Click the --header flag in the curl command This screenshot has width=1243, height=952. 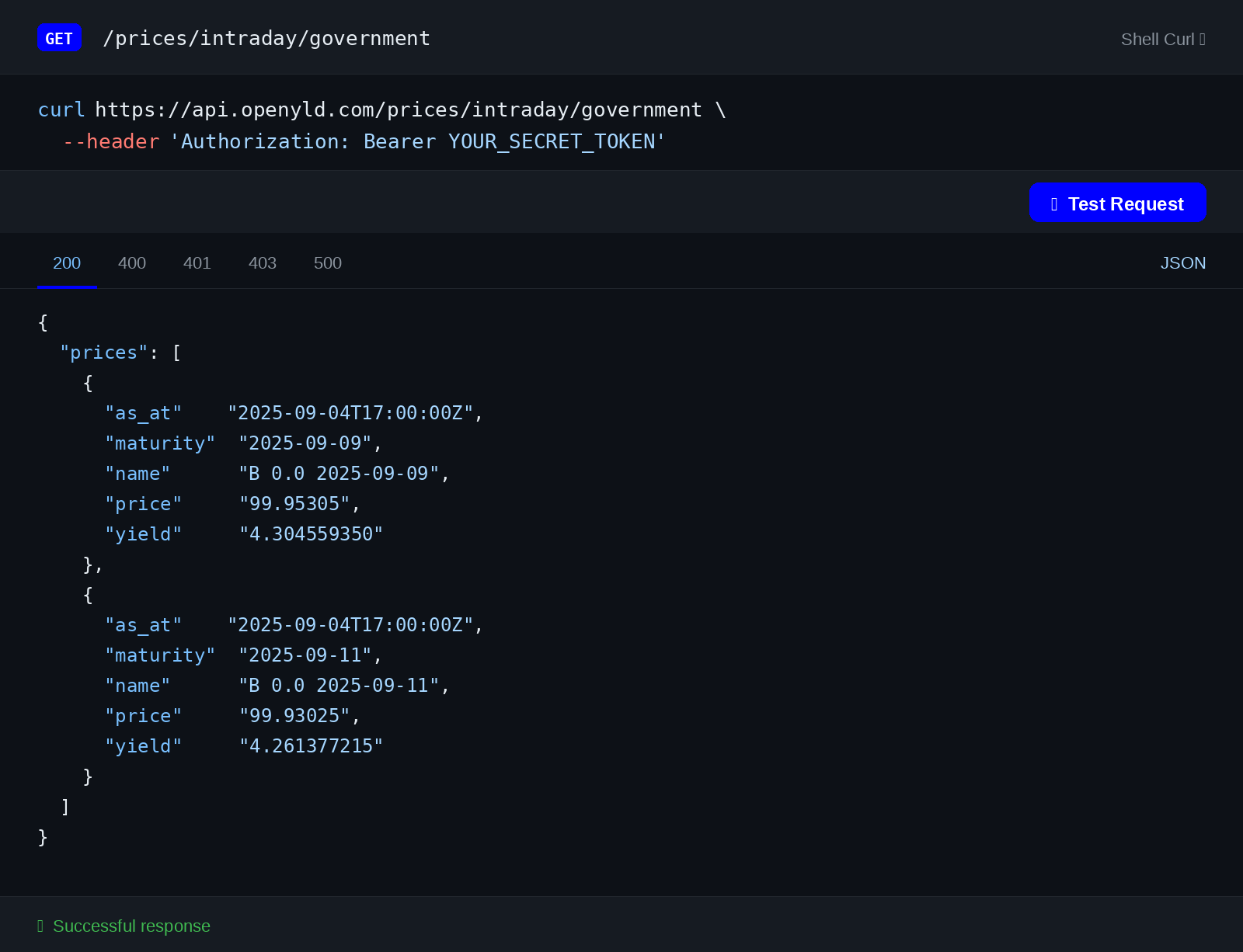(112, 141)
